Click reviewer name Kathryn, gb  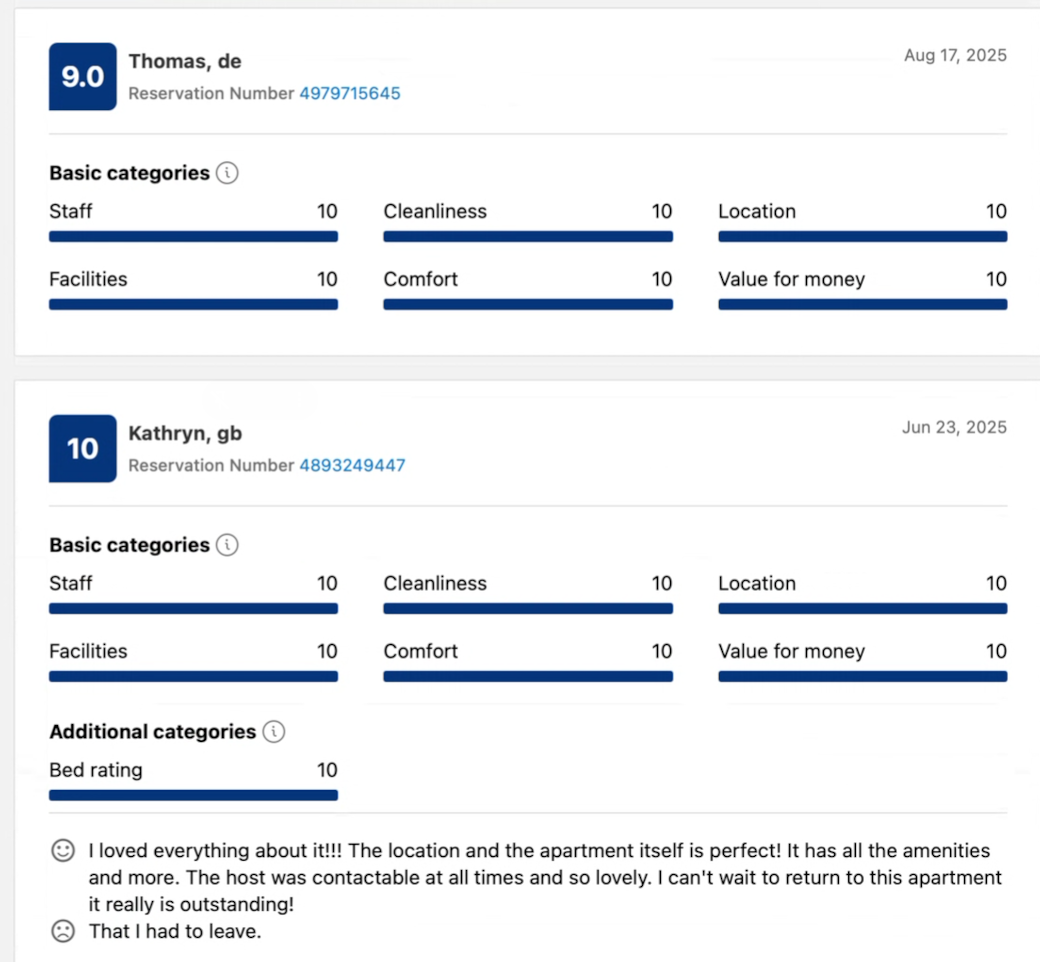point(185,433)
